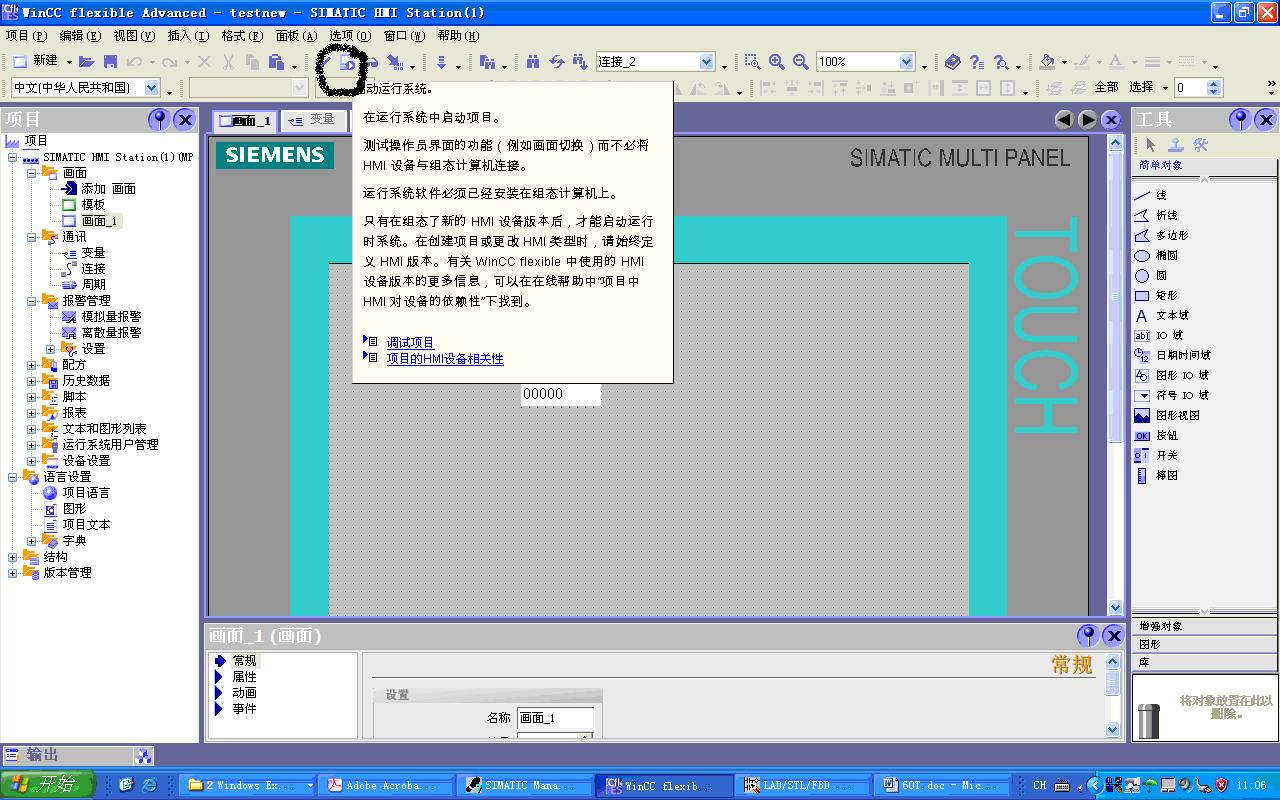Click the layer number spinner arrows
Image resolution: width=1280 pixels, height=800 pixels.
(x=1216, y=88)
